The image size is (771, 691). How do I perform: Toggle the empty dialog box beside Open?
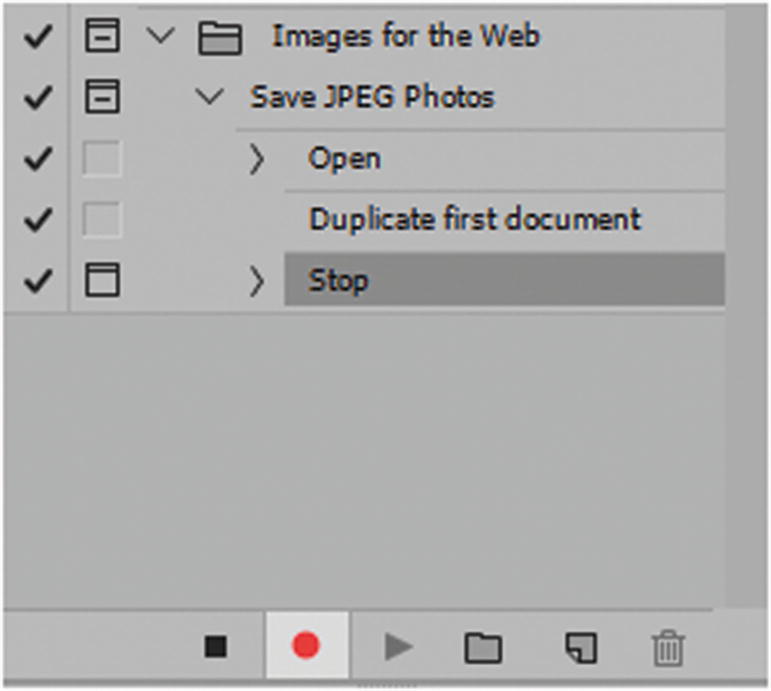pyautogui.click(x=102, y=159)
